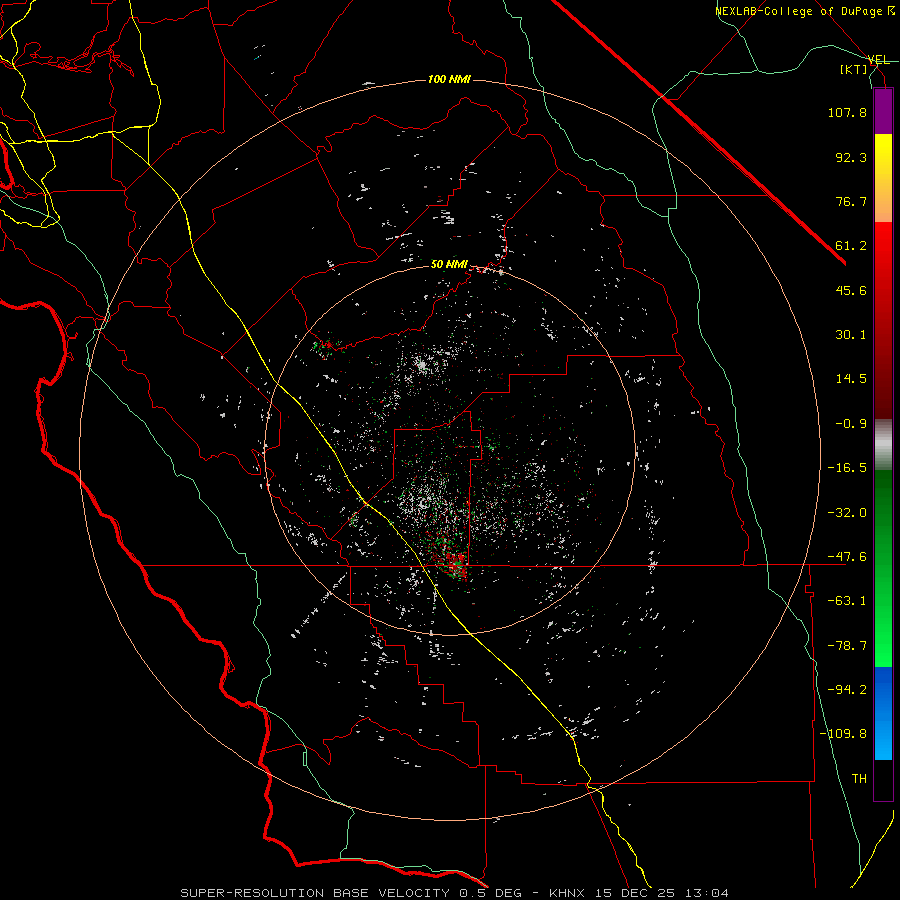Click the VEL legend heading
The width and height of the screenshot is (900, 900).
879,60
